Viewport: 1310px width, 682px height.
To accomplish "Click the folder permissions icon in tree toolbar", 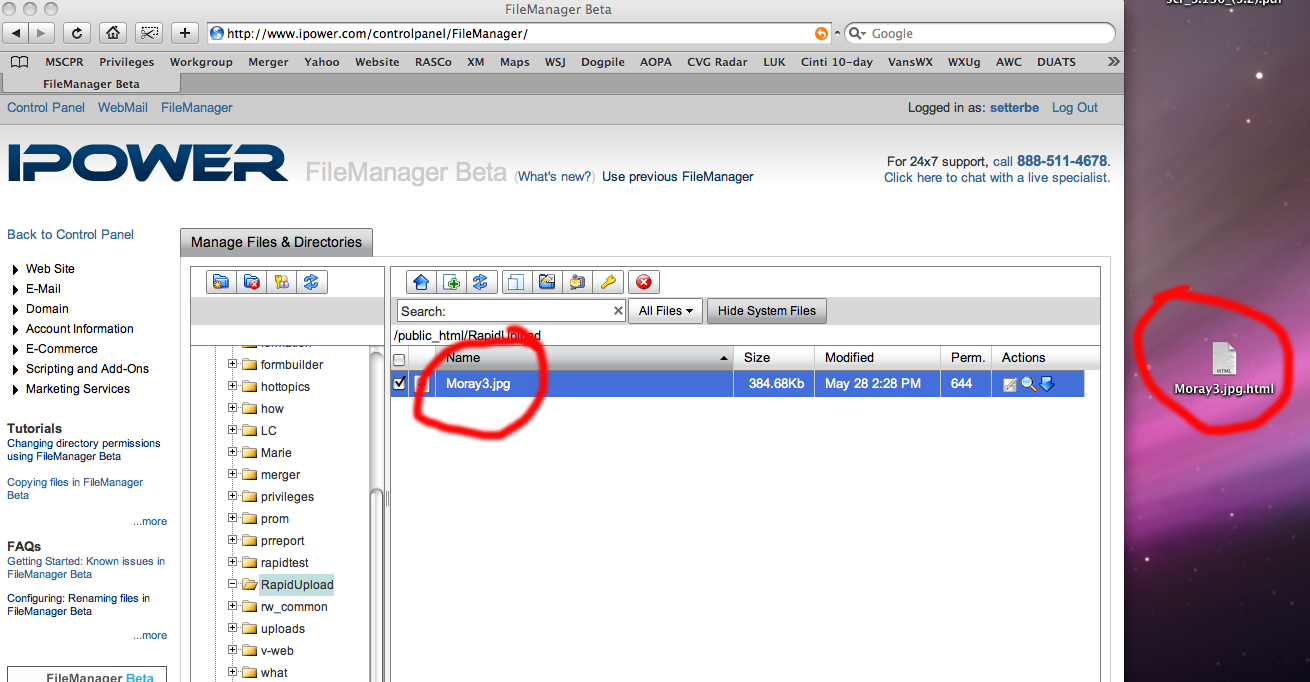I will point(282,282).
